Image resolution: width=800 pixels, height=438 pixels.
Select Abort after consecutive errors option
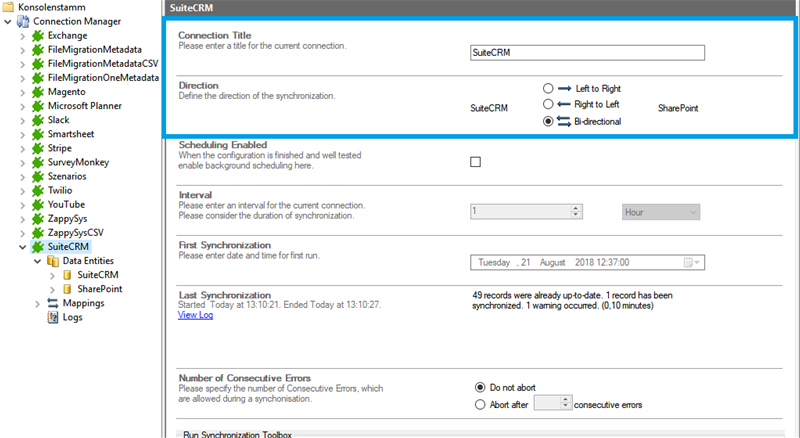coord(480,404)
